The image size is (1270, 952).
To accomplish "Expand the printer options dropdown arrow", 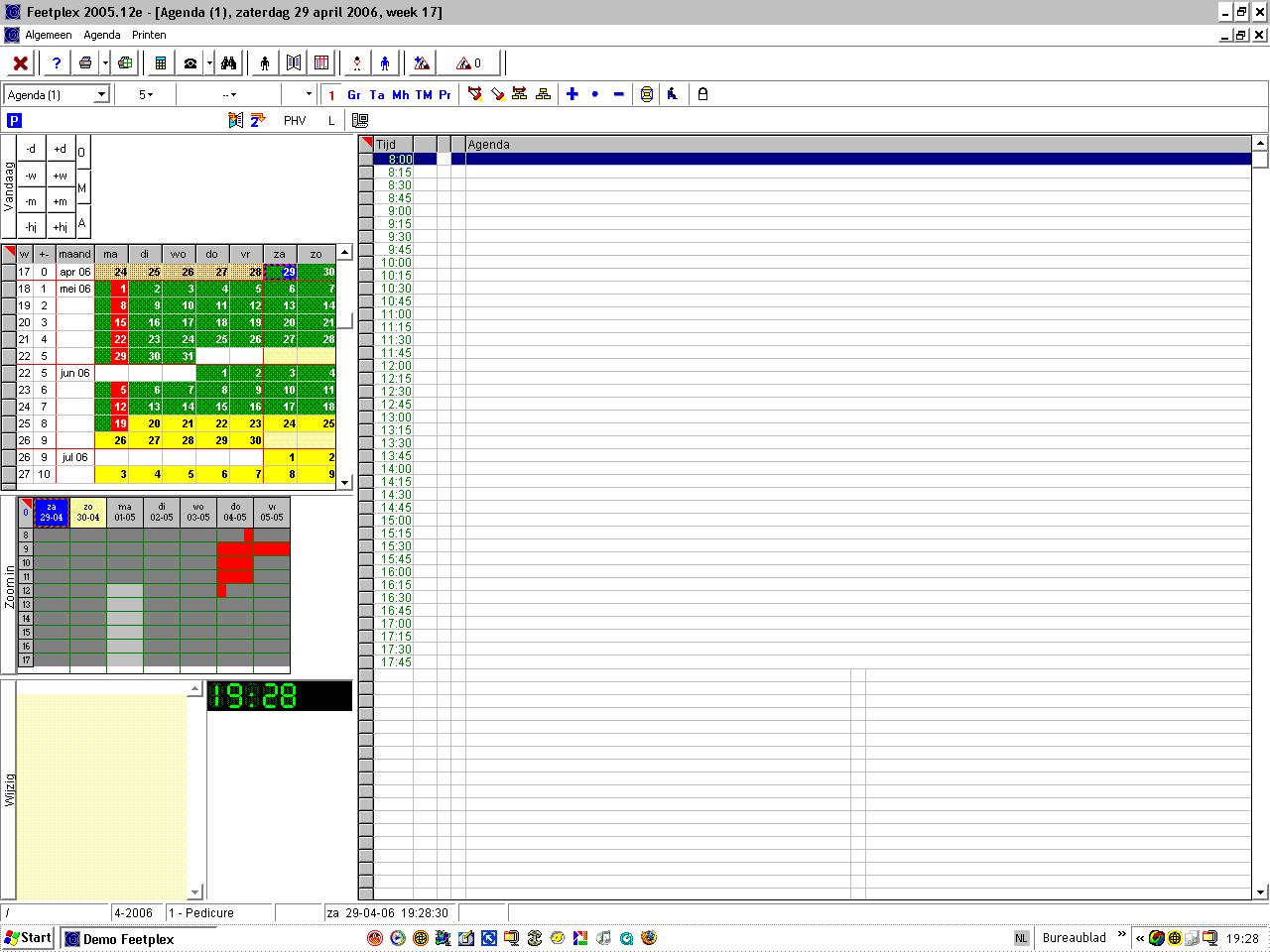I will [x=105, y=63].
